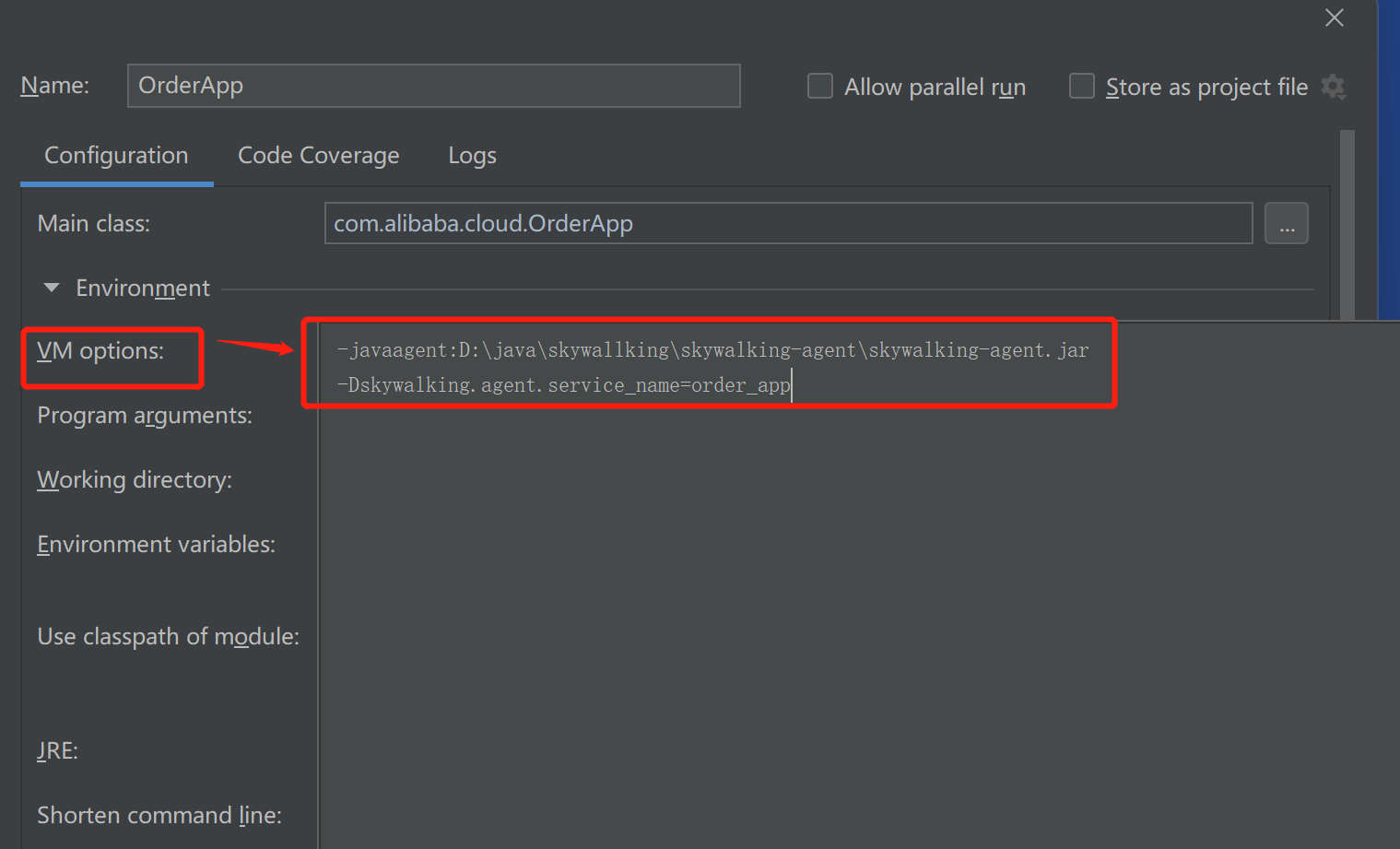
Task: Click the -Dskywalking.agent.service_name line
Action: point(563,385)
